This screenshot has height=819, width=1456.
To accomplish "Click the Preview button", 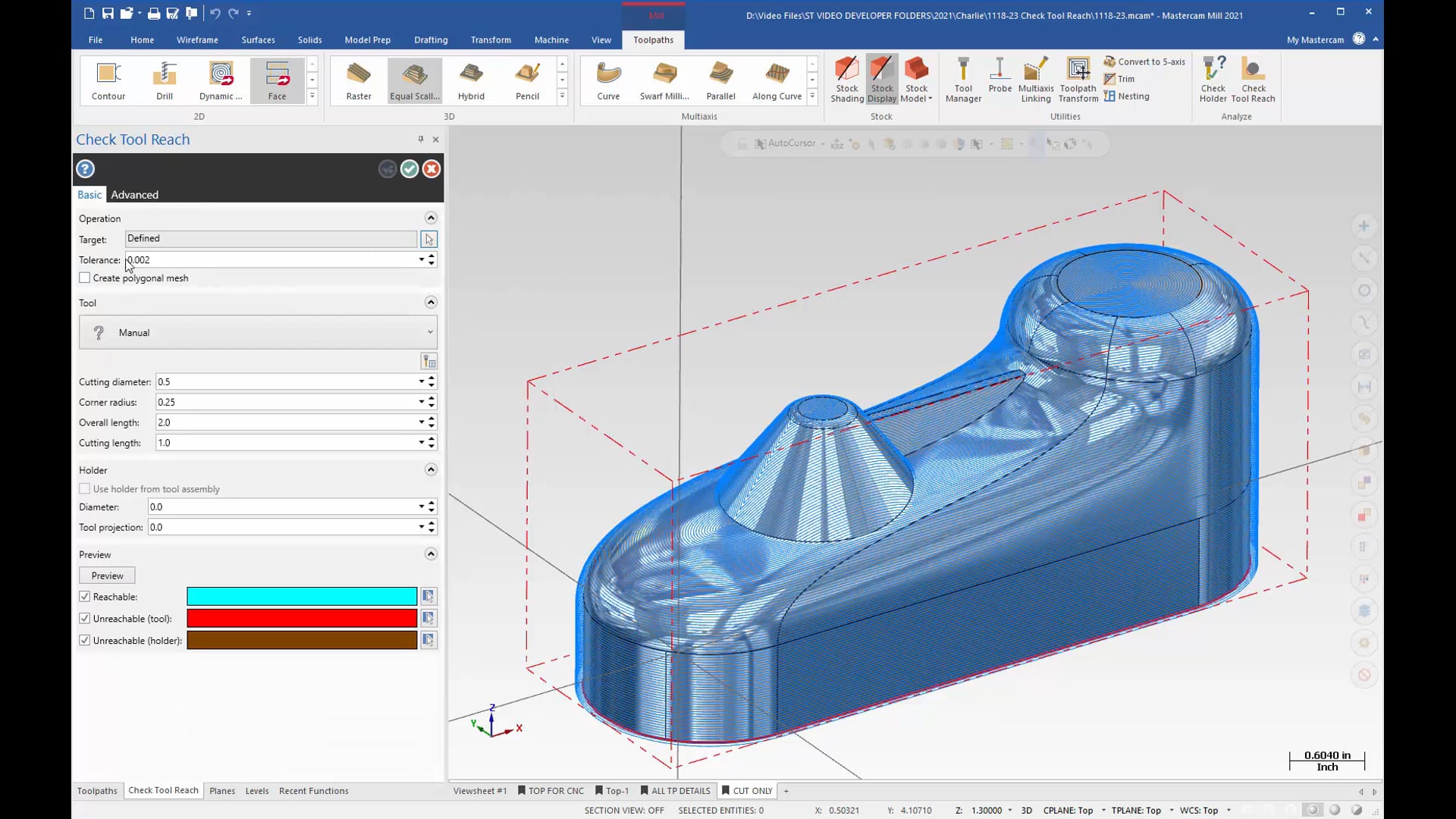I will (x=107, y=576).
